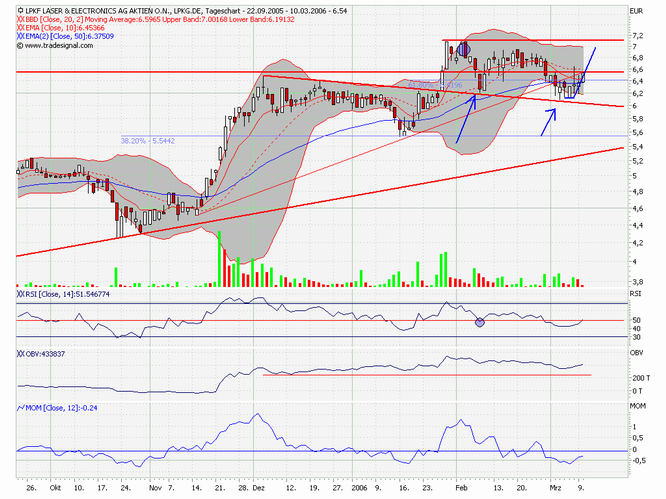Select the MOM [Close, 12]:-0.24 label
The height and width of the screenshot is (499, 666).
point(62,408)
